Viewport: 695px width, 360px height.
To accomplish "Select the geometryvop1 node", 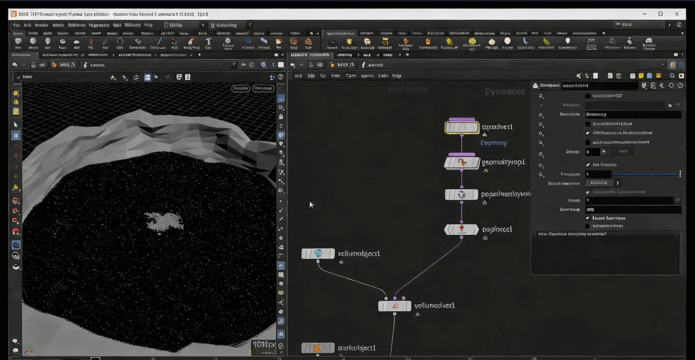I will coord(461,162).
